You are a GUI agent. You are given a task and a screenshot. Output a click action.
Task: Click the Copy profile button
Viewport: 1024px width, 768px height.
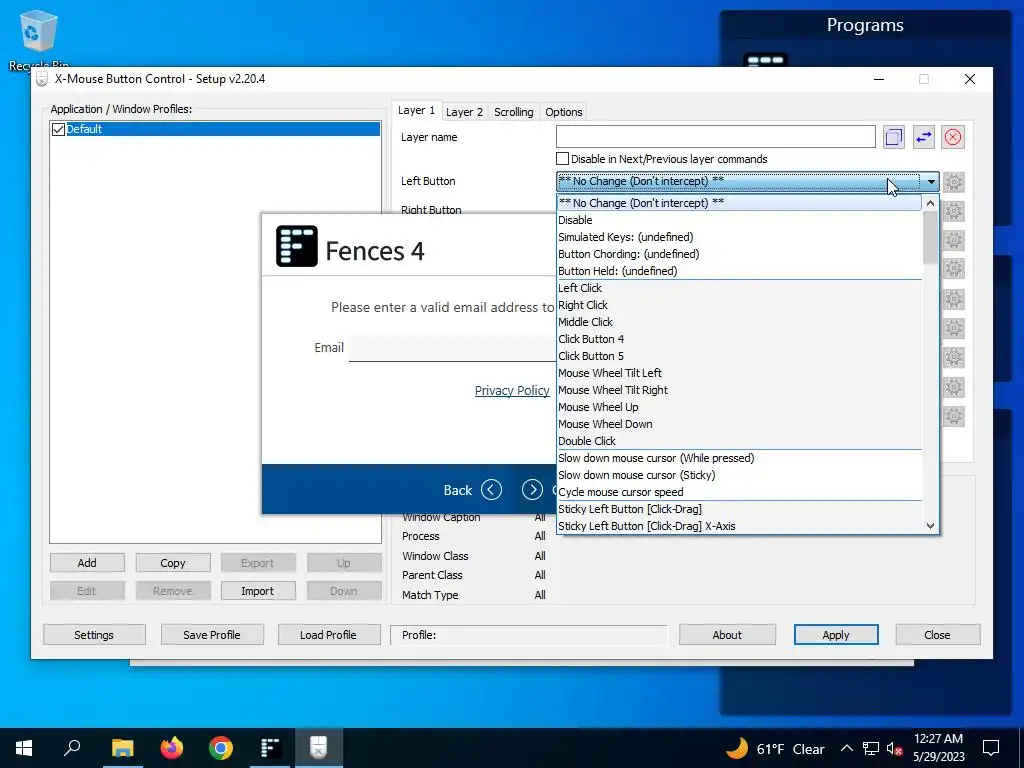click(172, 563)
